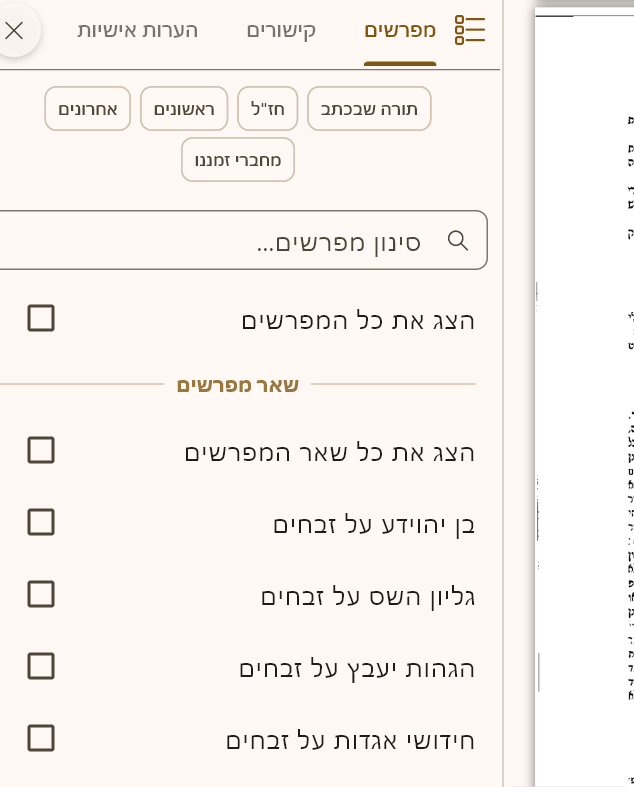Tick the בן יהוידע על זבחים checkbox
This screenshot has width=634, height=787.
coord(41,523)
